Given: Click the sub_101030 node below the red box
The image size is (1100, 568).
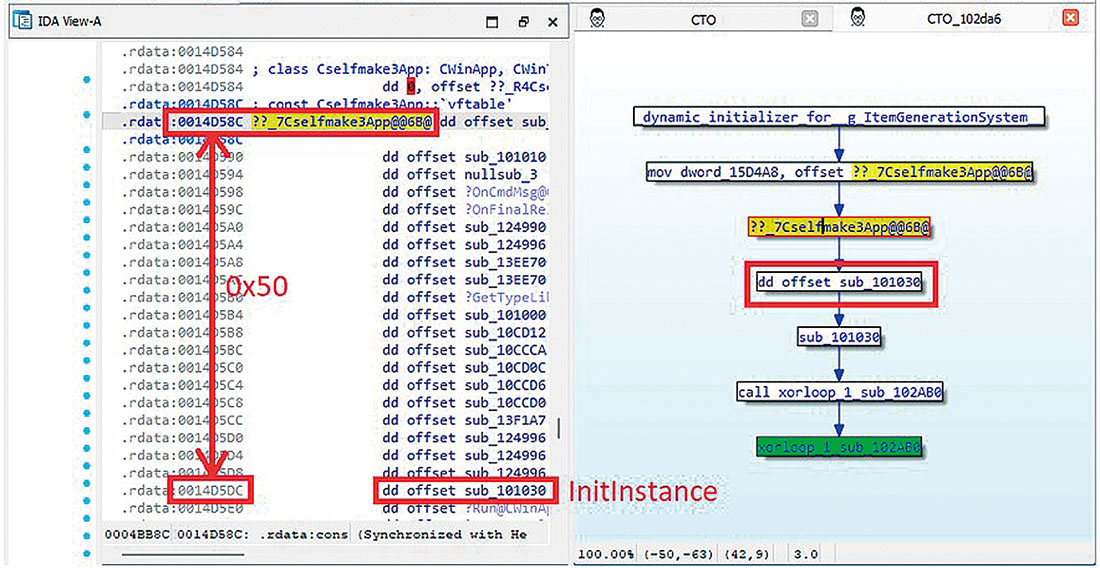Looking at the screenshot, I should click(839, 337).
